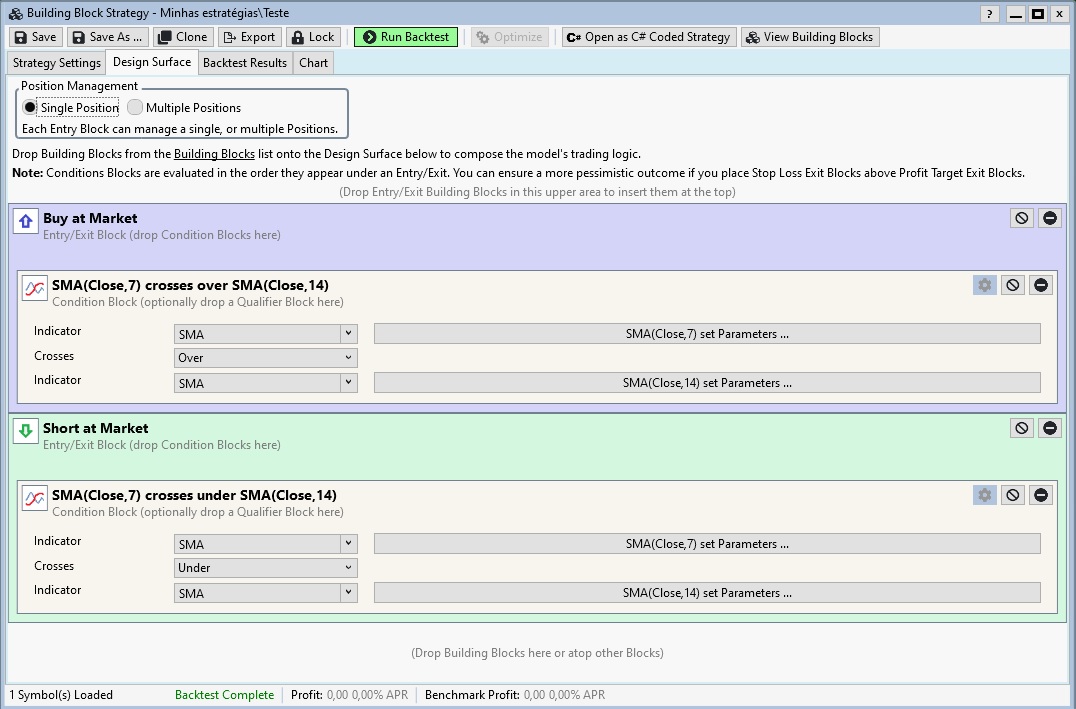Viewport: 1076px width, 709px height.
Task: Click the Buy at Market up-arrow icon
Action: 26,221
